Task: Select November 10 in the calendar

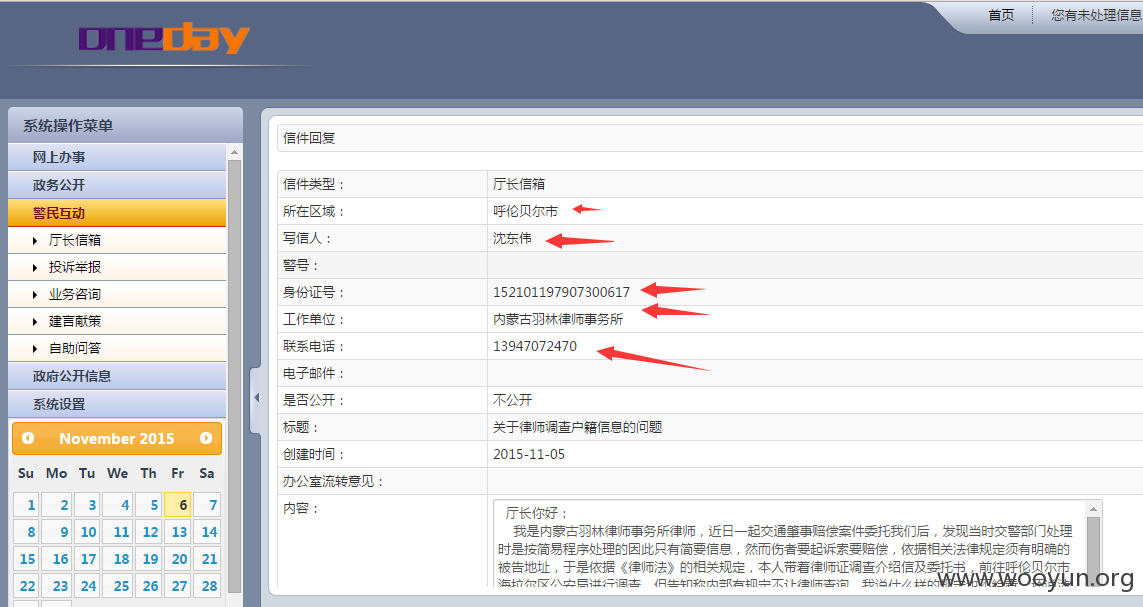Action: pyautogui.click(x=87, y=532)
